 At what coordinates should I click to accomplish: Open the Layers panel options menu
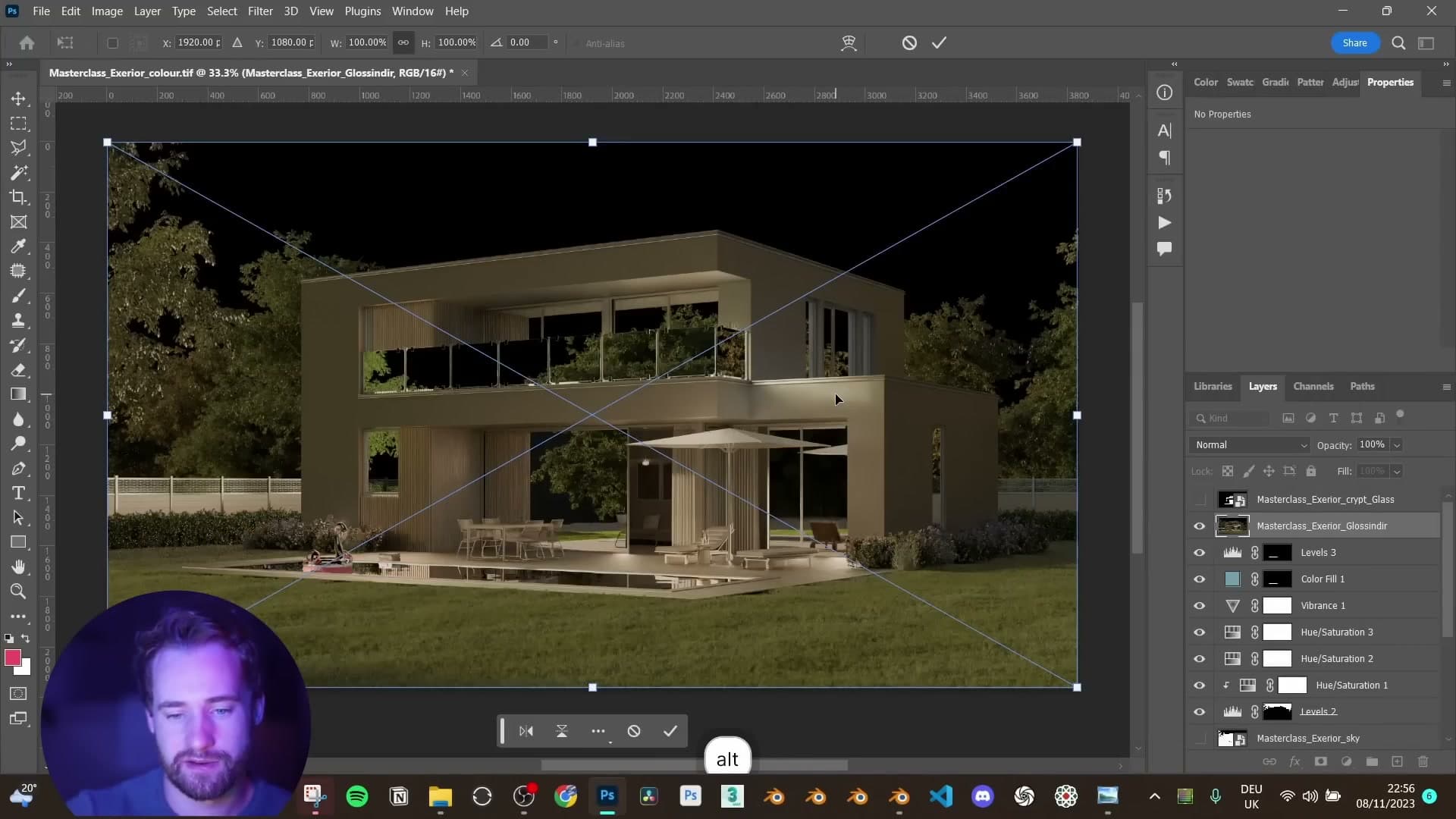tap(1446, 387)
